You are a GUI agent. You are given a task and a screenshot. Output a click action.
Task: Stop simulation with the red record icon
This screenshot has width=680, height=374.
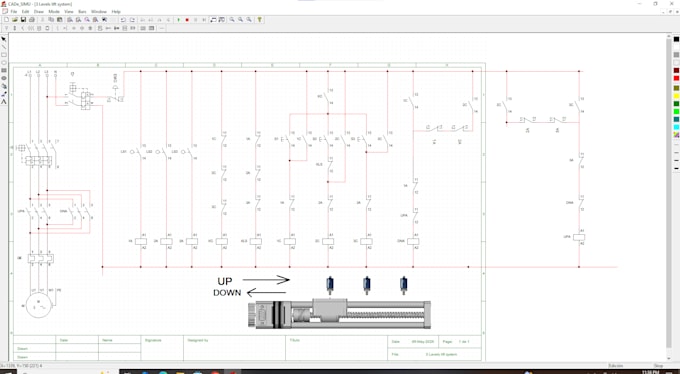tap(187, 20)
